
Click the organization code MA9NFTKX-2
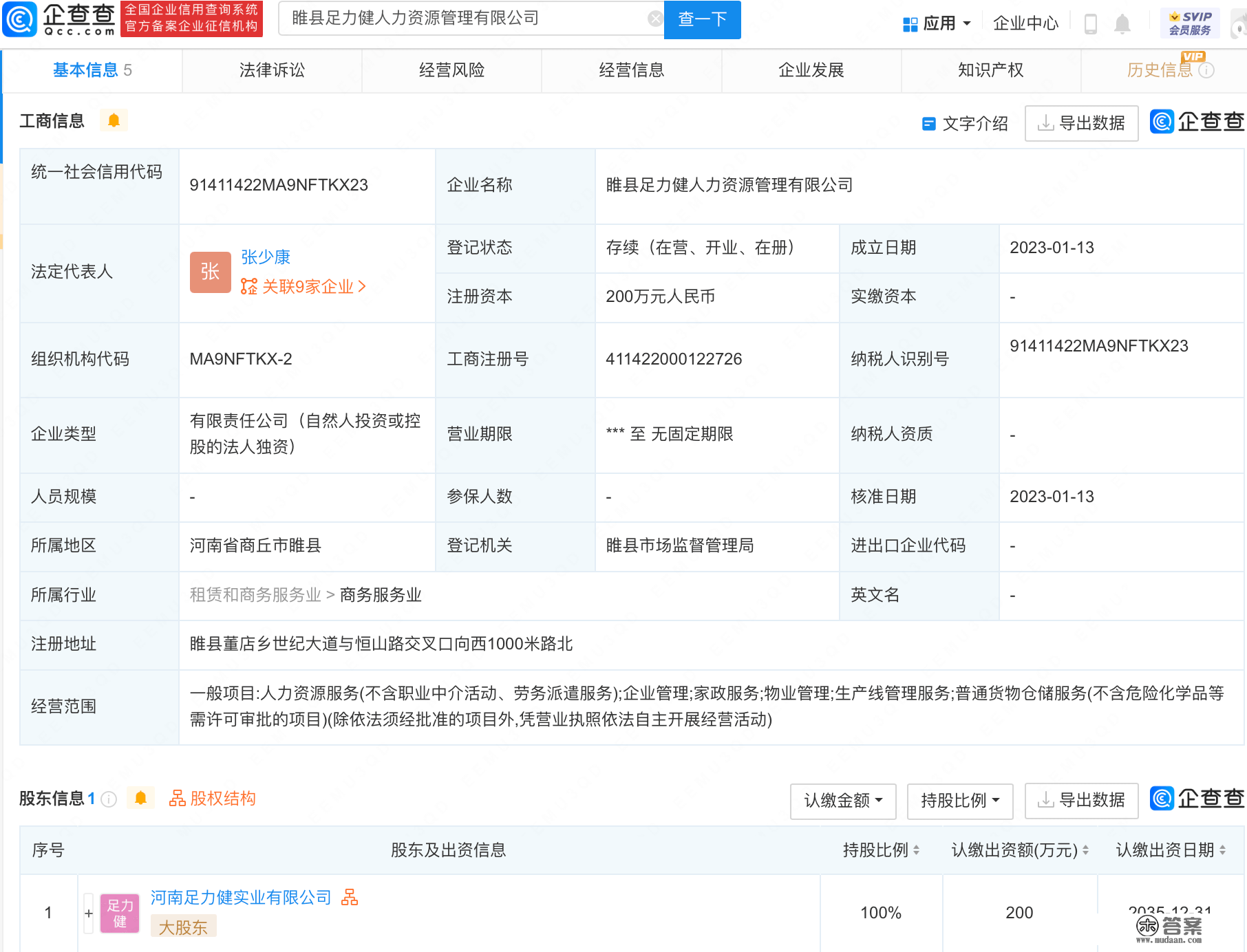tap(241, 359)
